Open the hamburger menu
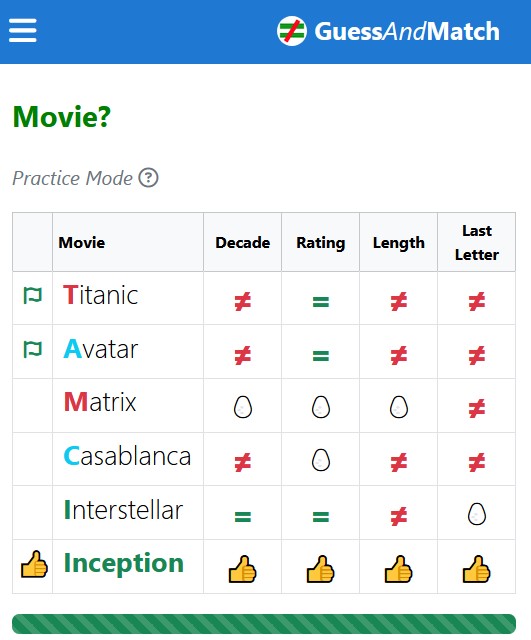The height and width of the screenshot is (640, 531). (23, 30)
